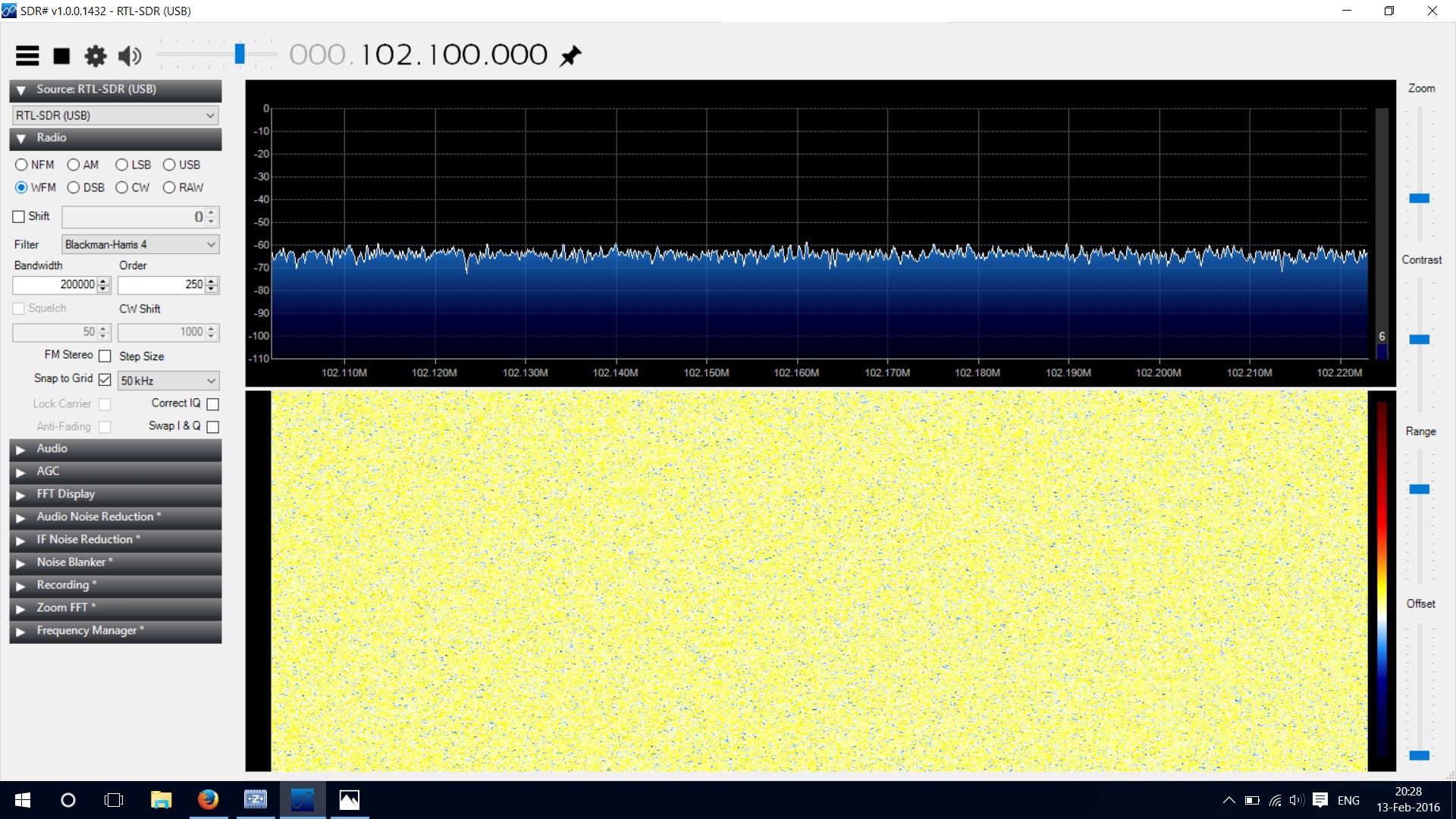Enable the Correct IQ option
The width and height of the screenshot is (1456, 819).
(x=212, y=403)
